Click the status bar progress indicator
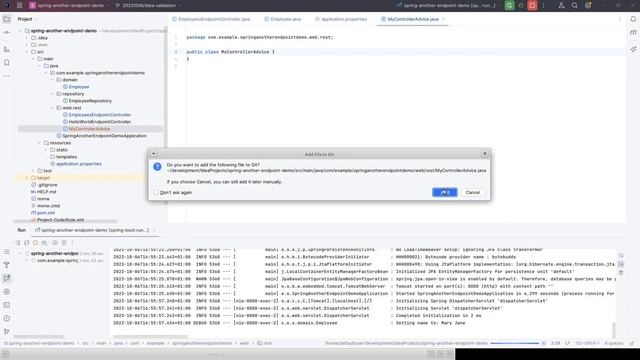Viewport: 640px width, 360px height. pos(514,343)
